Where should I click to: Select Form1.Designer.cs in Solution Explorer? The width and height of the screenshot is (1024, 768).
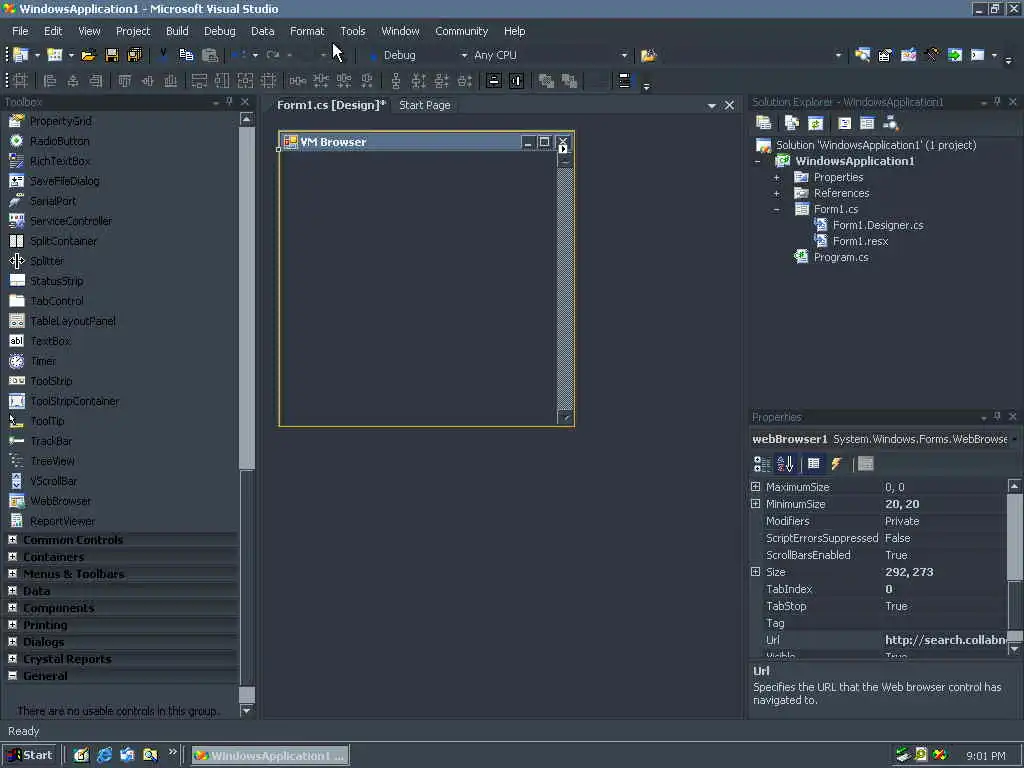(878, 225)
